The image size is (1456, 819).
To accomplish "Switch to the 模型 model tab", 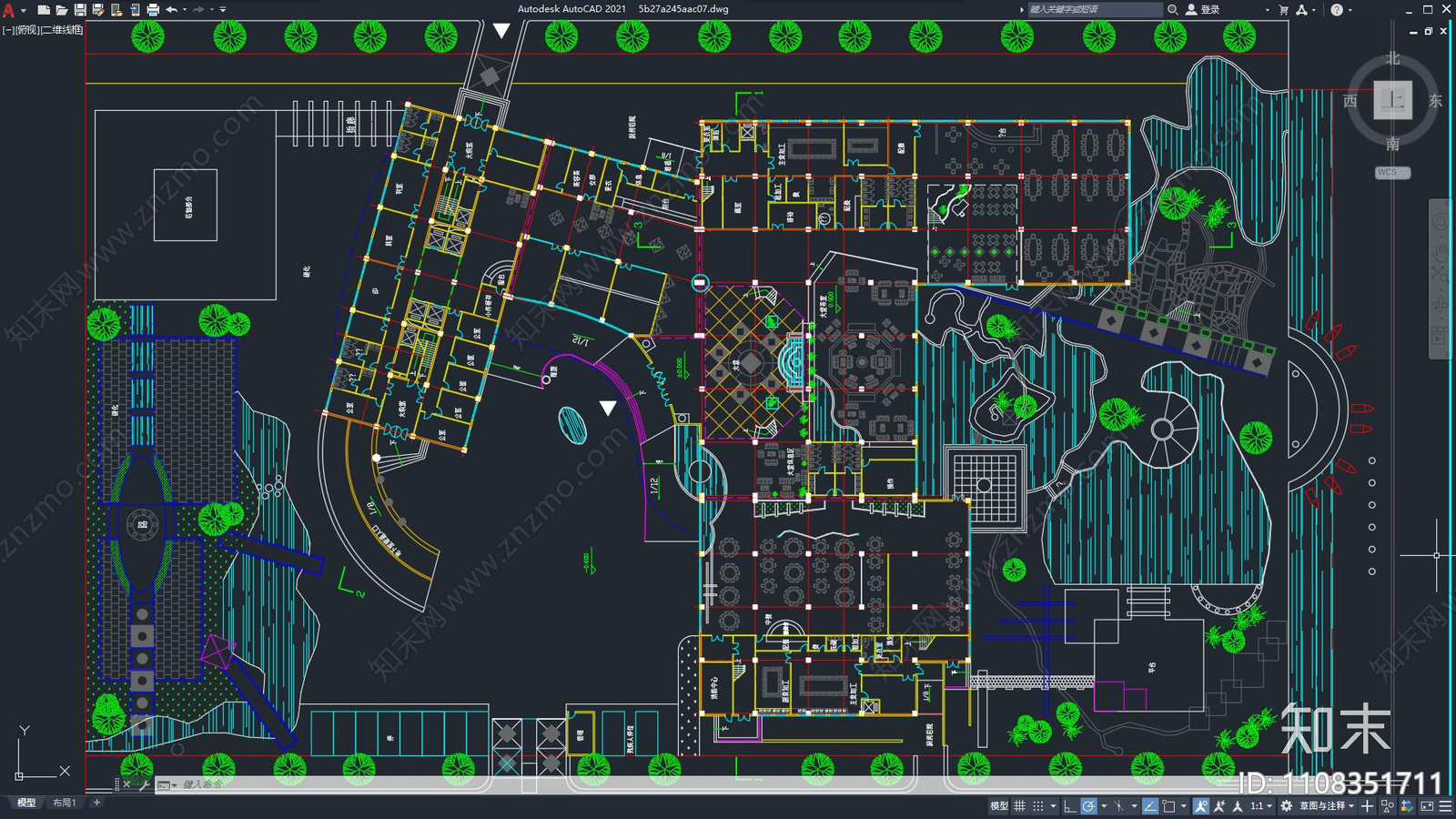I will click(x=26, y=803).
